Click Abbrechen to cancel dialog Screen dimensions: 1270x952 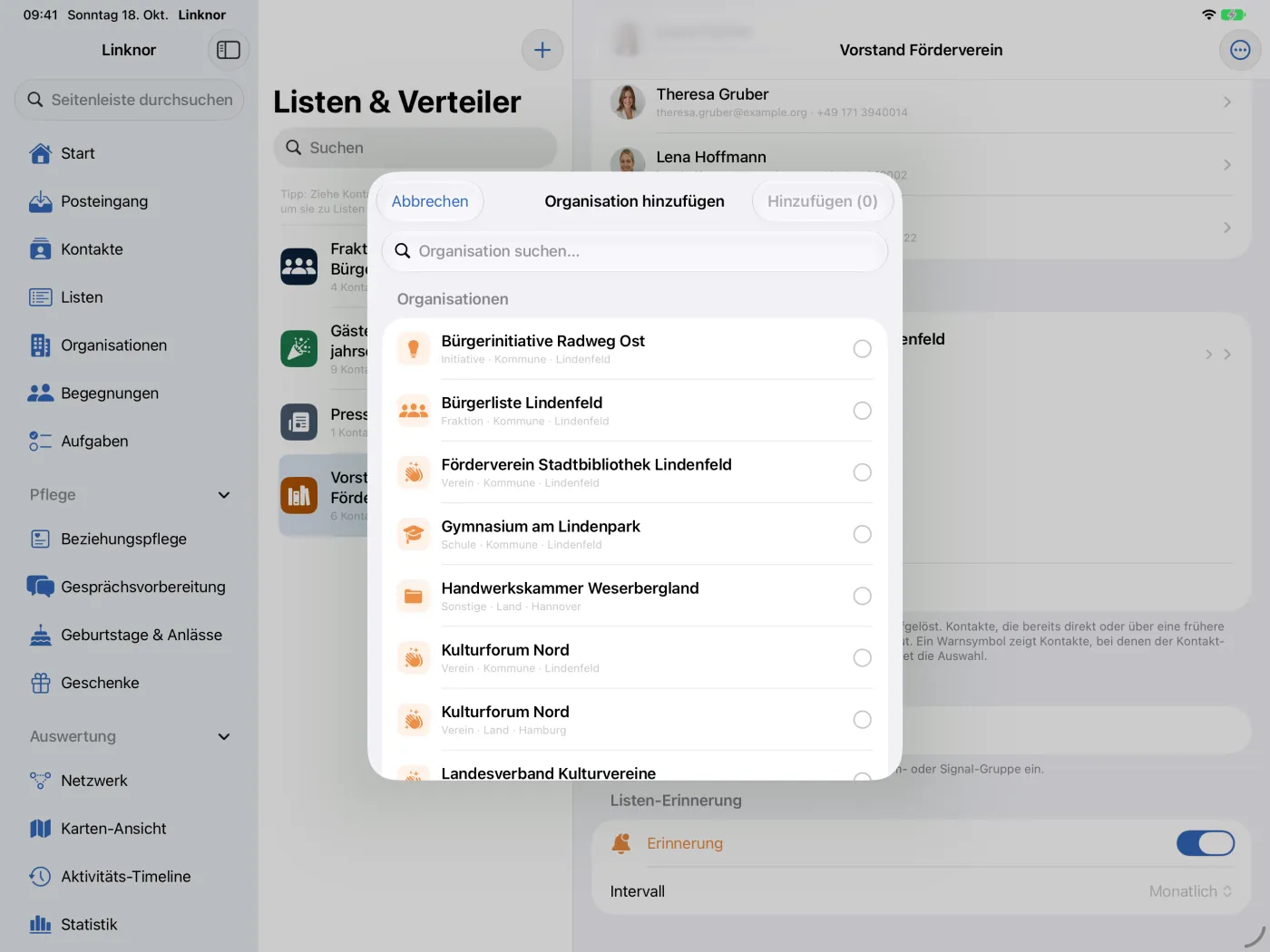tap(430, 201)
